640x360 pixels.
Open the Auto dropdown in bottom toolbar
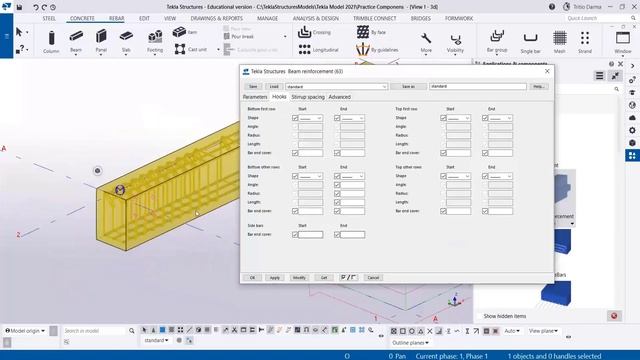(x=512, y=331)
